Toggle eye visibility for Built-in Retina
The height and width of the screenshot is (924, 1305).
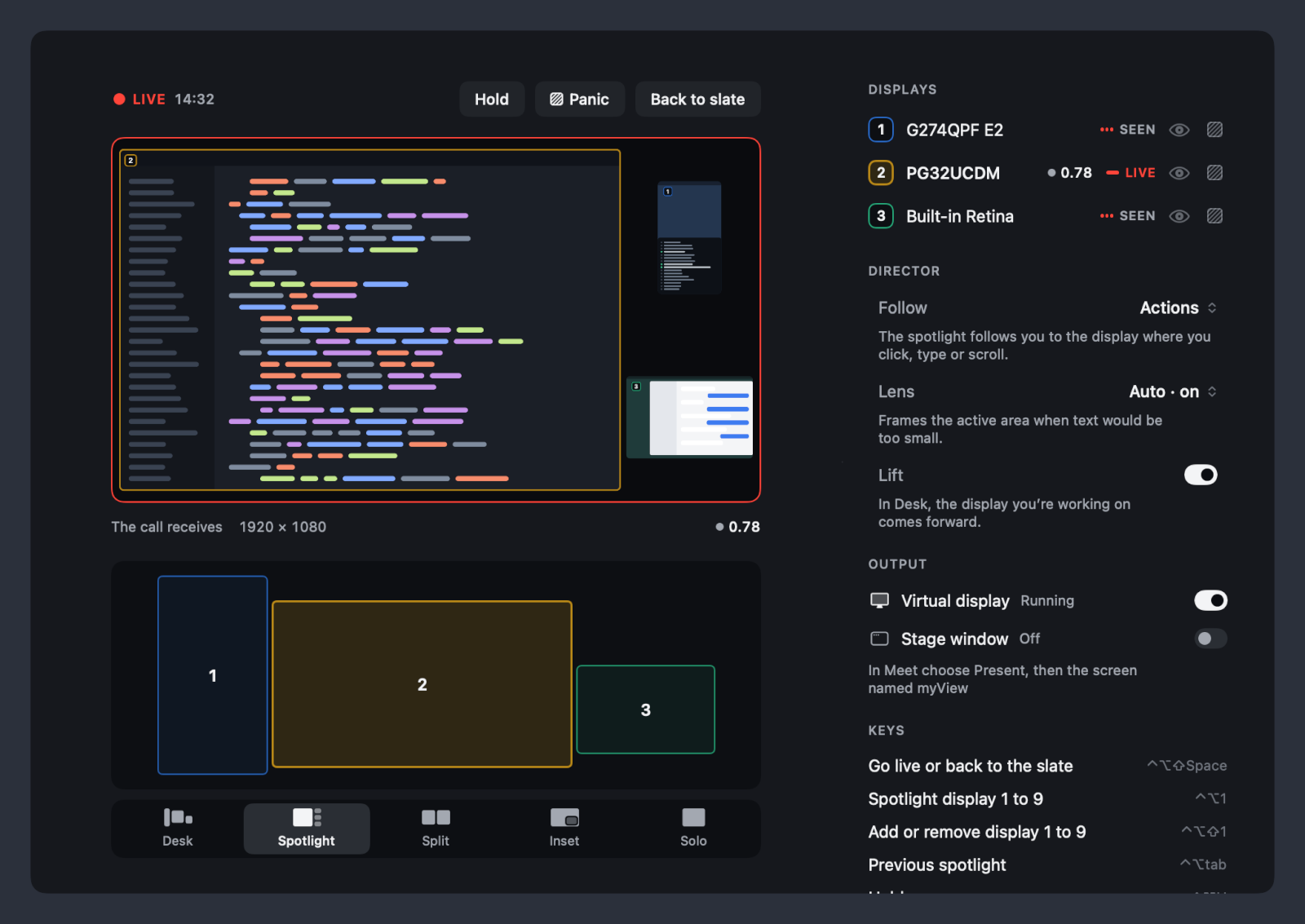1179,216
